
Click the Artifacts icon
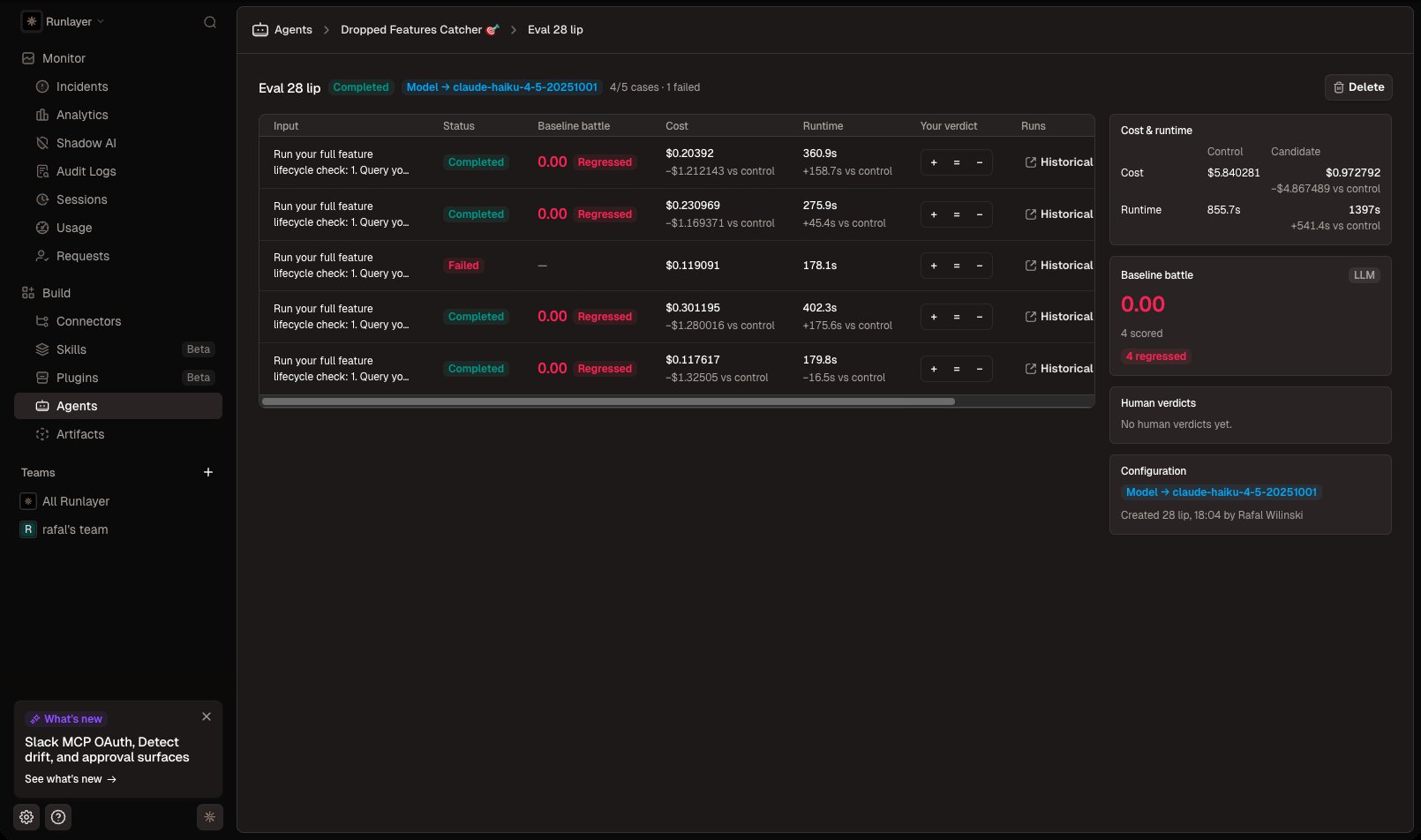click(x=41, y=434)
